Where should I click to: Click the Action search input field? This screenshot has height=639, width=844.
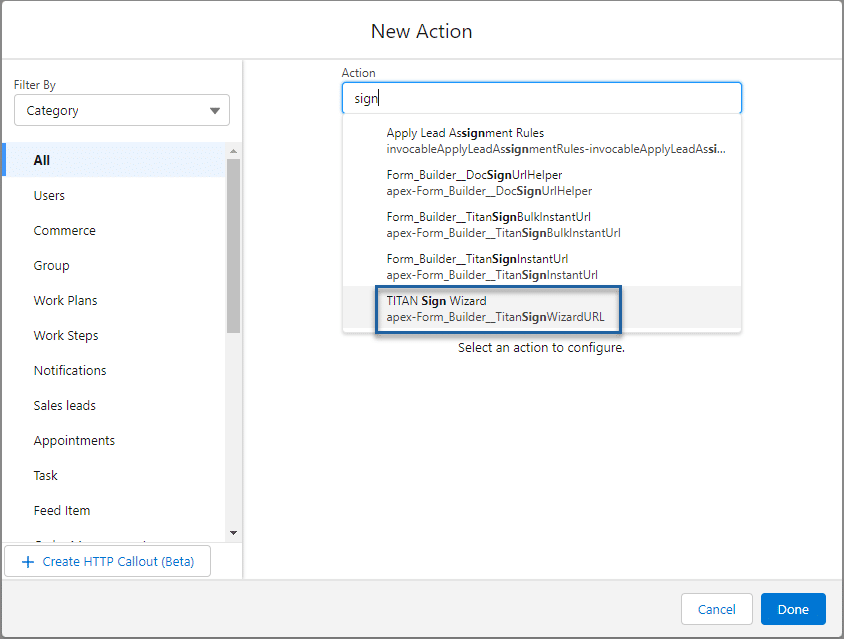(541, 98)
